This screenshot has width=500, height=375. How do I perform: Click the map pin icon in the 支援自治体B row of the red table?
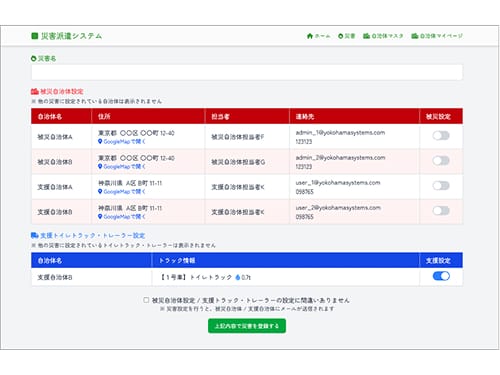(x=100, y=217)
